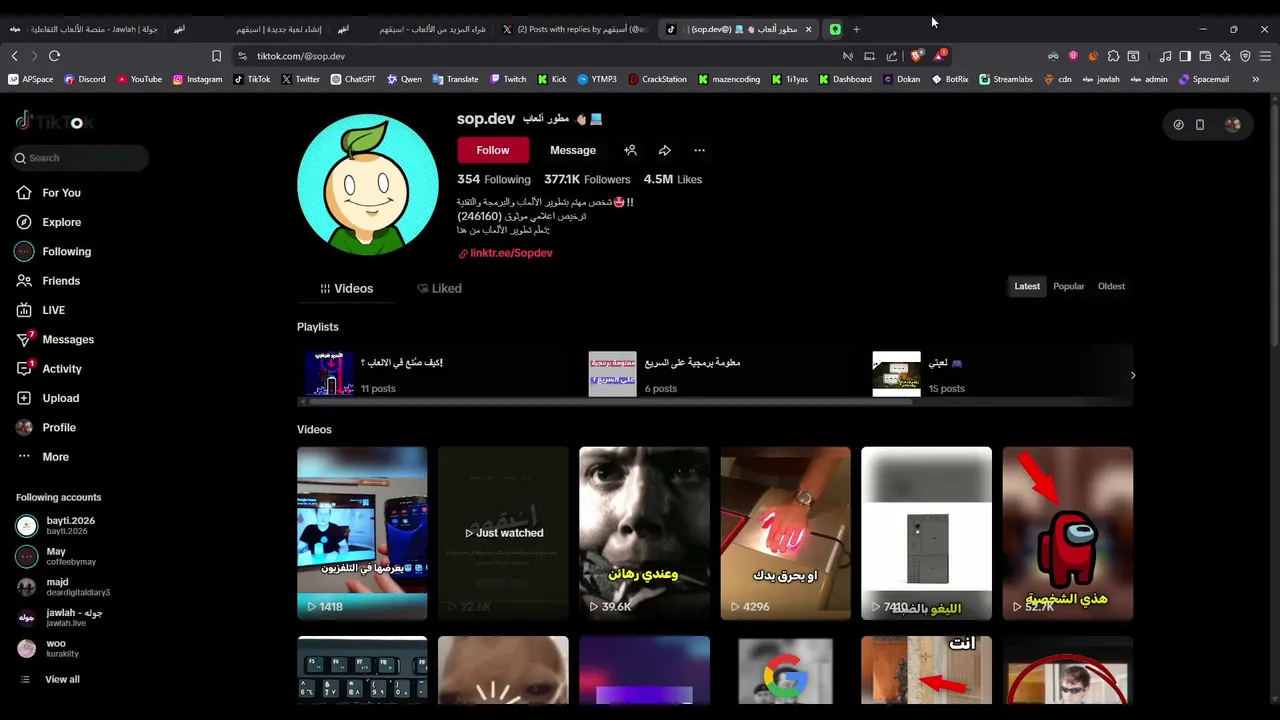Open the 6 posts playlist
The image size is (1280, 720).
pos(665,374)
